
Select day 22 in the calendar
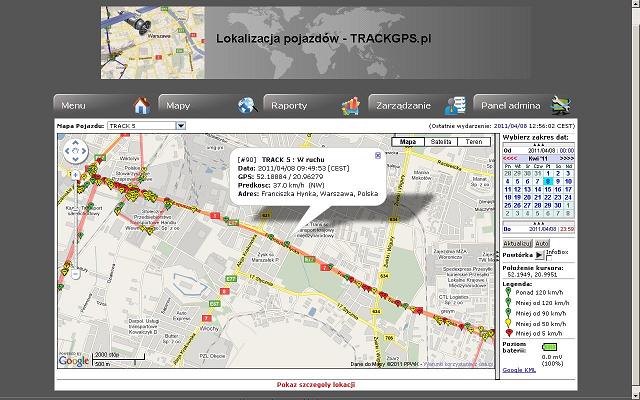[x=548, y=197]
